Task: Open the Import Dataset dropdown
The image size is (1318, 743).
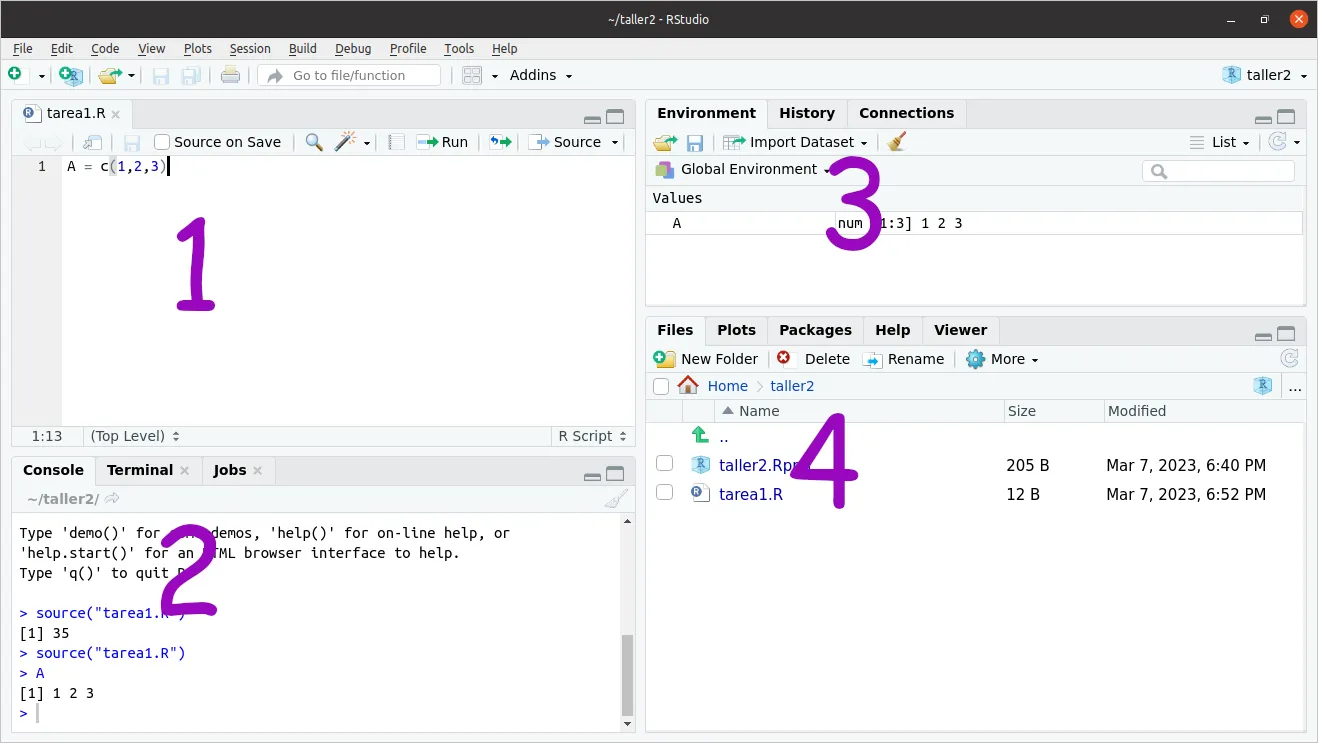Action: pos(796,142)
